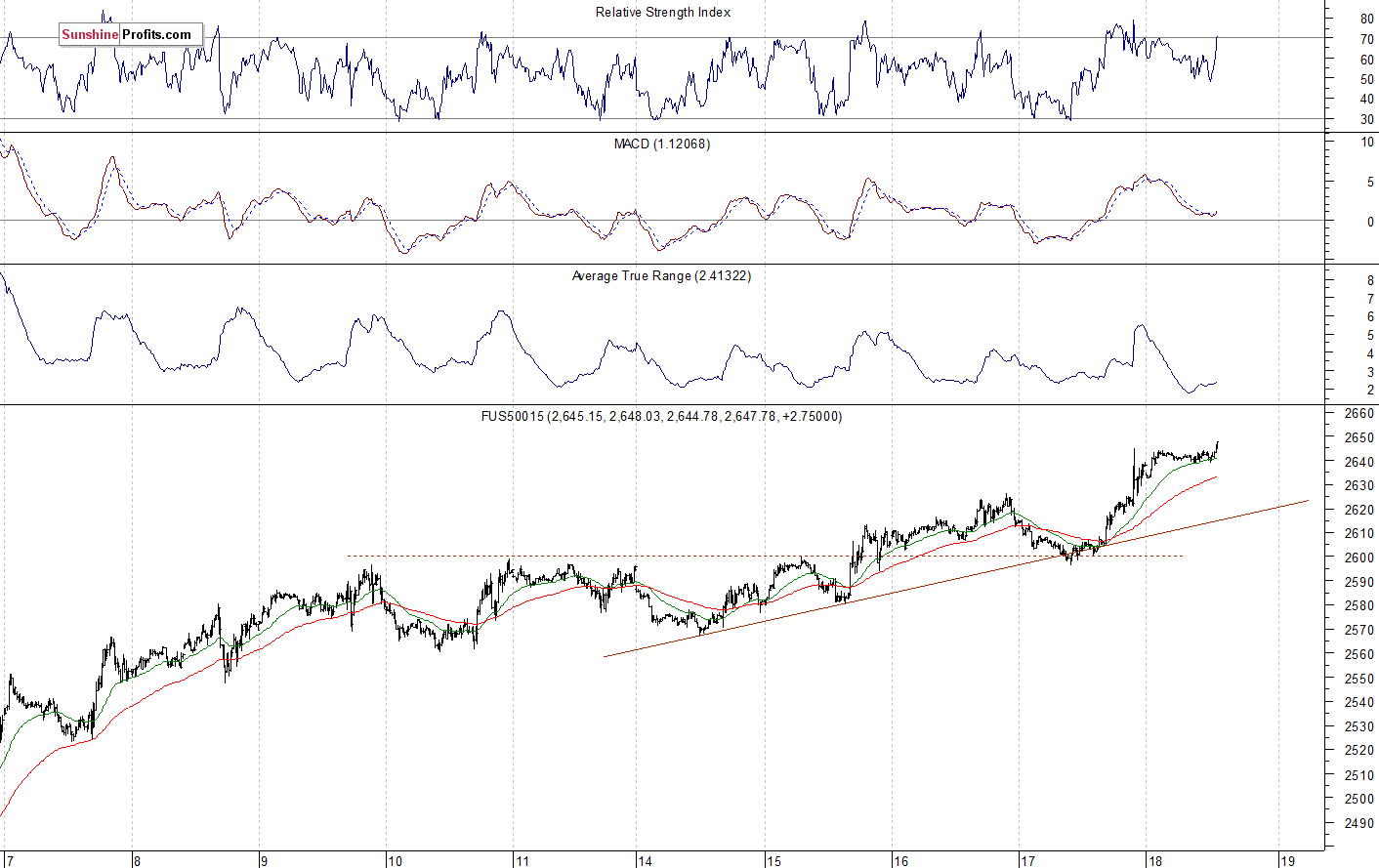The width and height of the screenshot is (1379, 868).
Task: Click ATR axis value 8
Action: [x=1370, y=280]
